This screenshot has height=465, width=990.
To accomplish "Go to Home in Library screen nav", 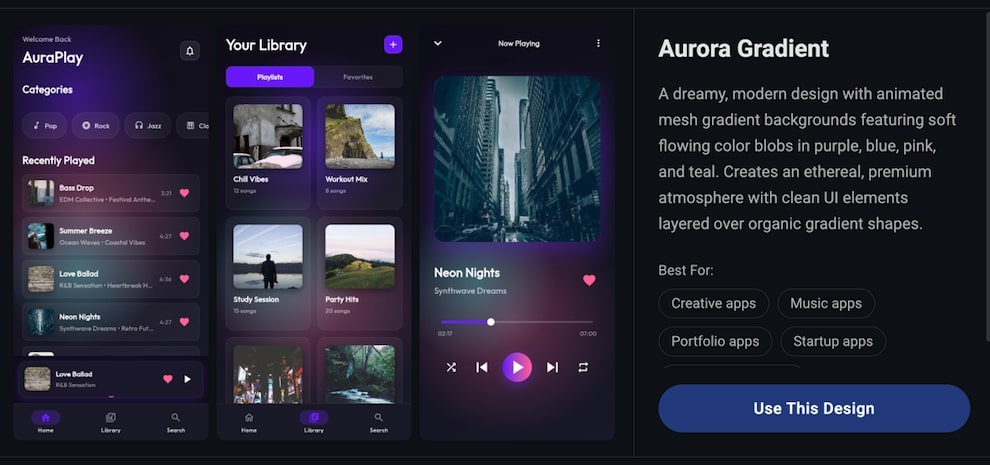I will (249, 422).
